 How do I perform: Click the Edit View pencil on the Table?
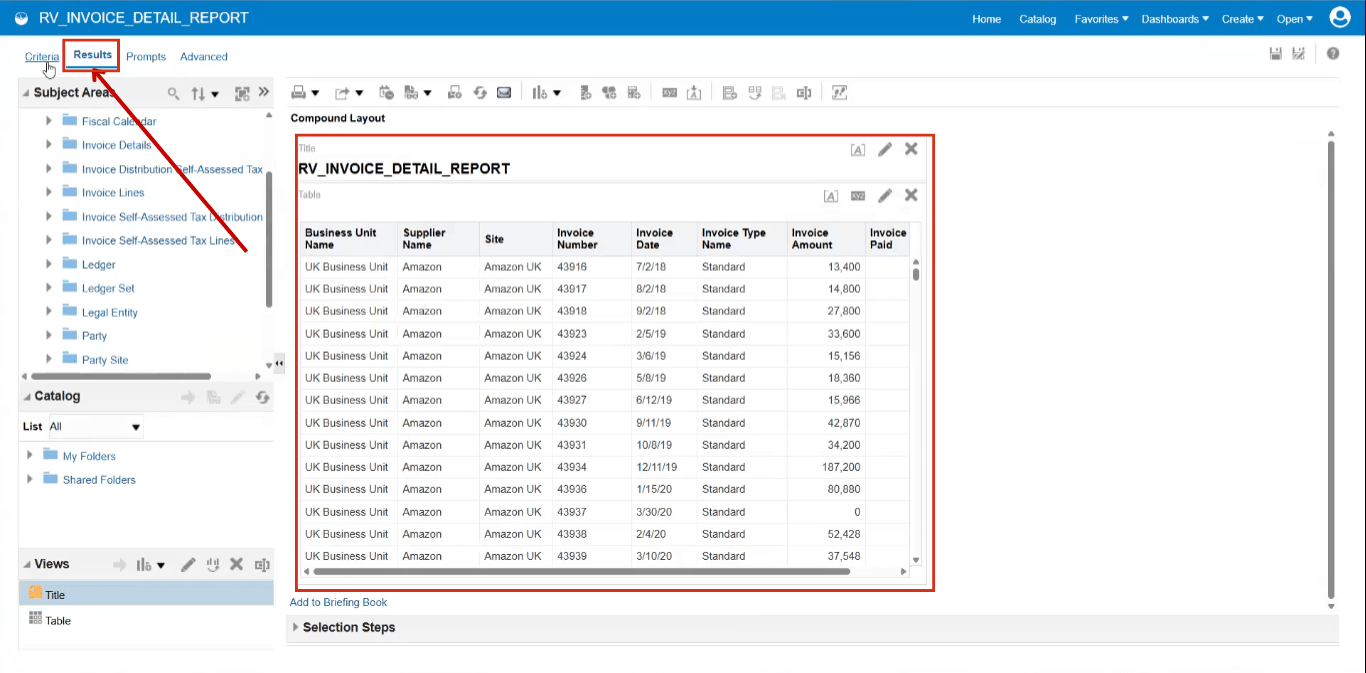click(884, 195)
